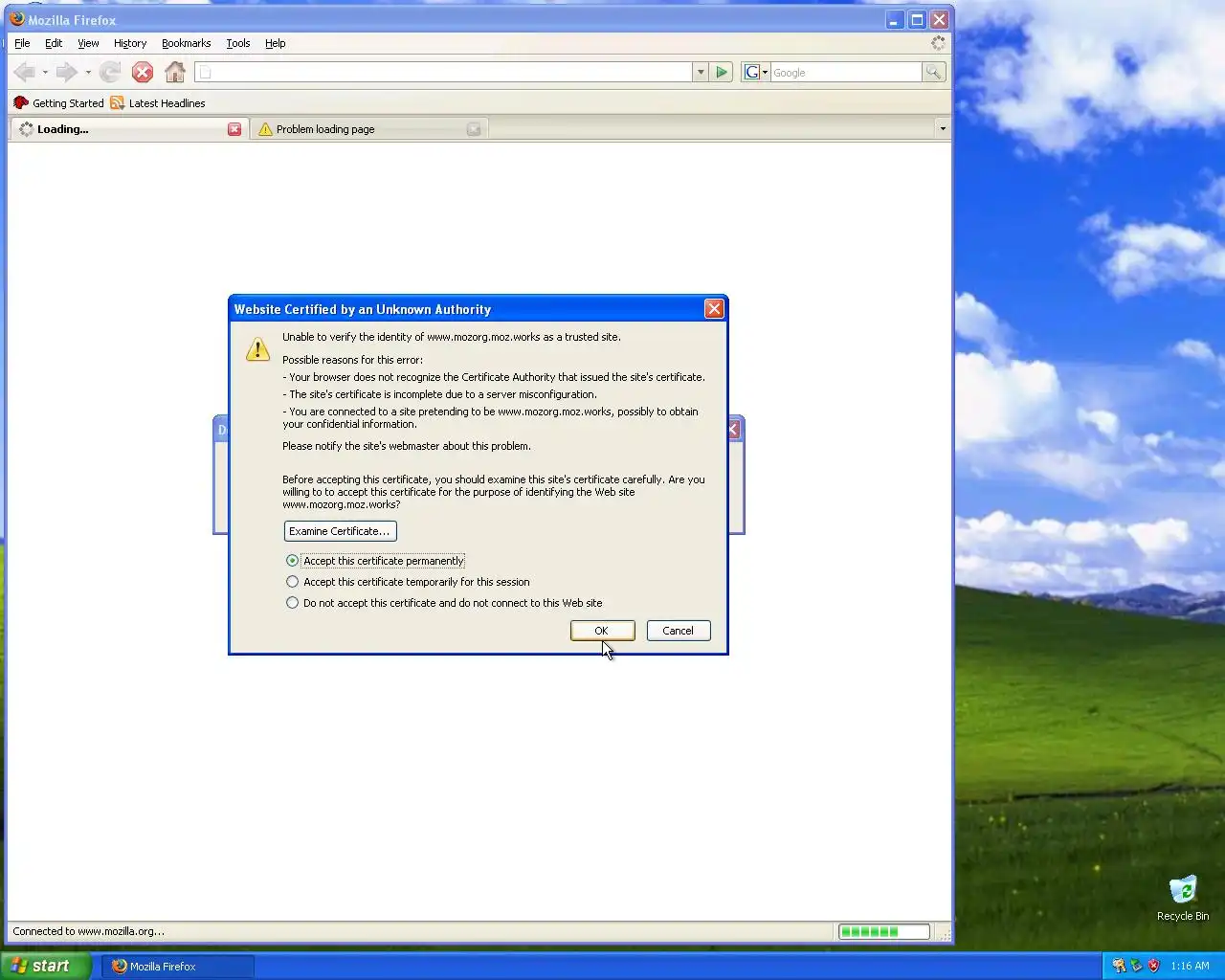Cancel the certificate dialog

pos(679,631)
